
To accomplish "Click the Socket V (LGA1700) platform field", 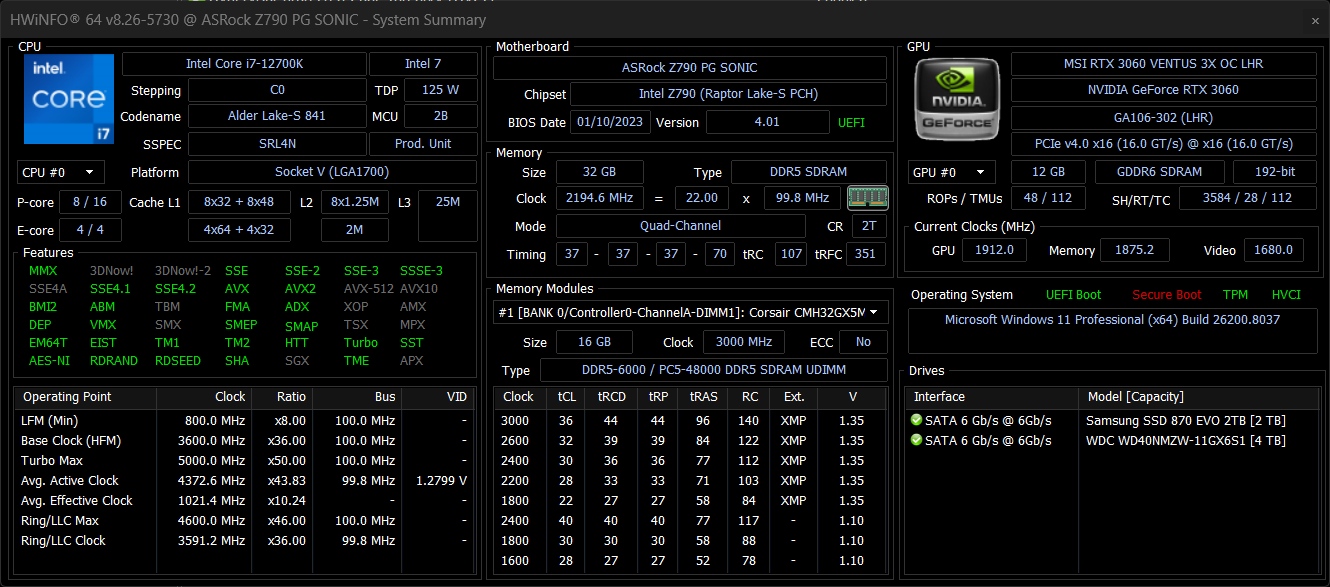I will point(332,172).
